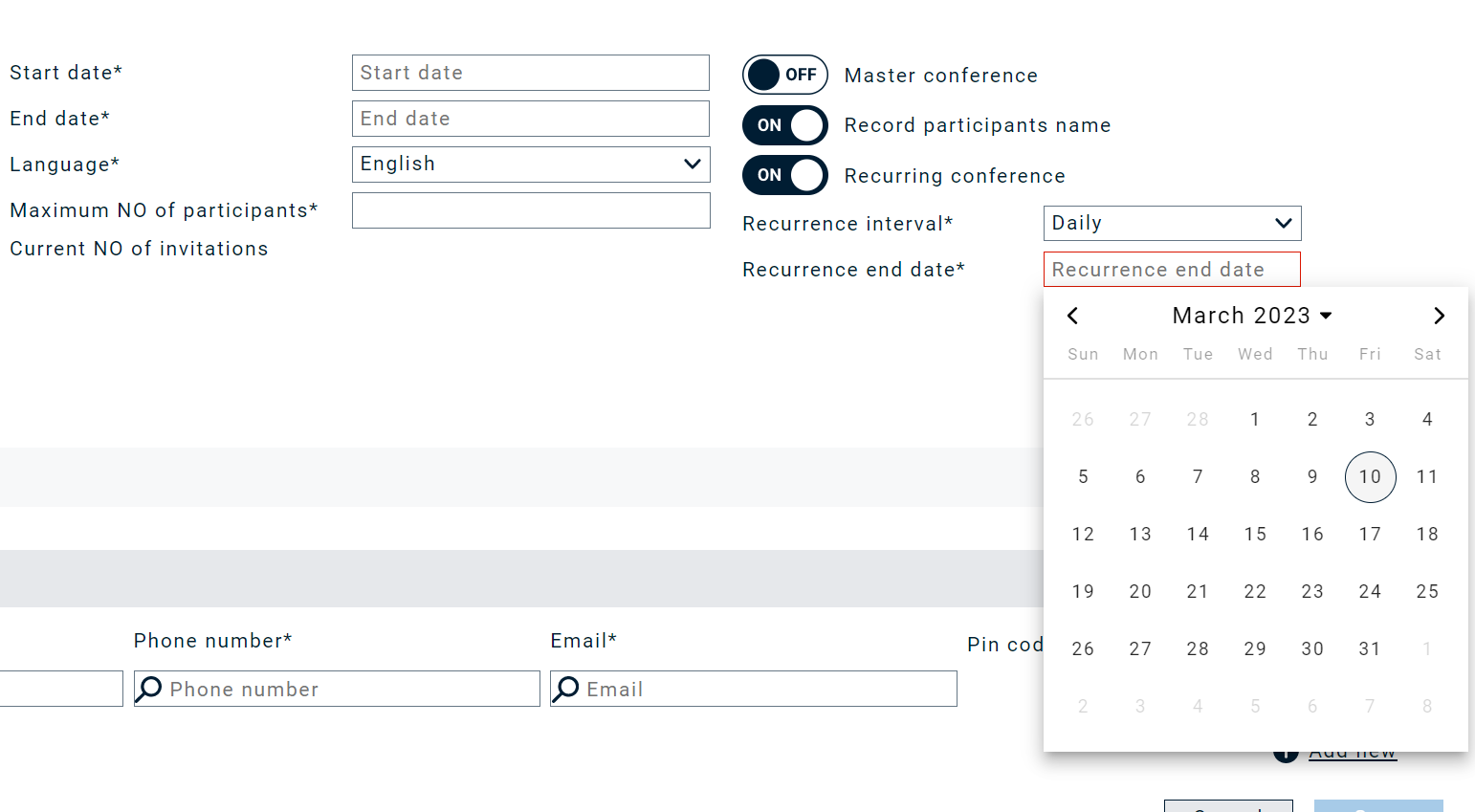This screenshot has height=812, width=1475.
Task: Select March 2 in the calendar
Action: [x=1312, y=420]
